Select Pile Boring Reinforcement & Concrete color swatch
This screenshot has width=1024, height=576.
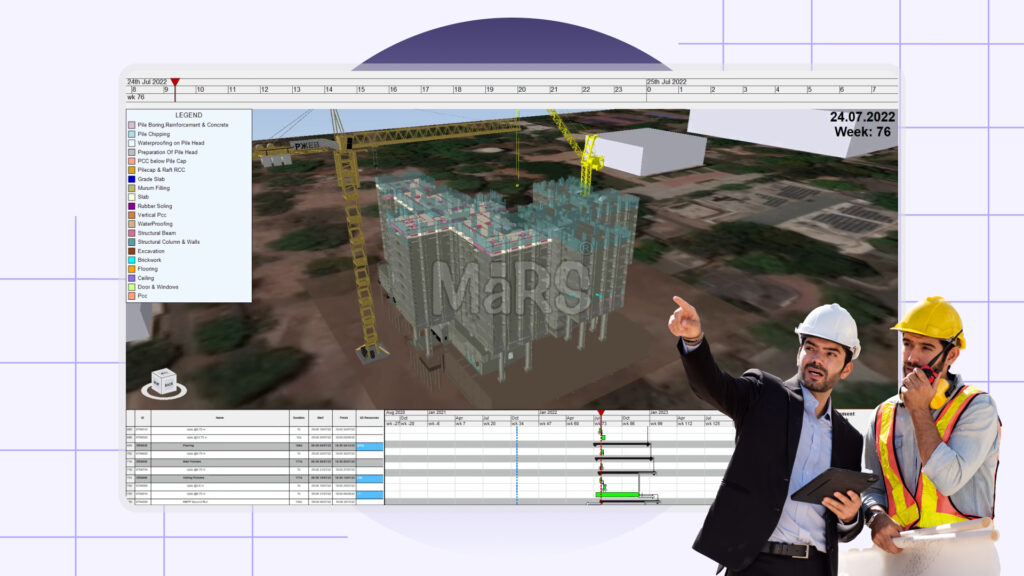(132, 125)
